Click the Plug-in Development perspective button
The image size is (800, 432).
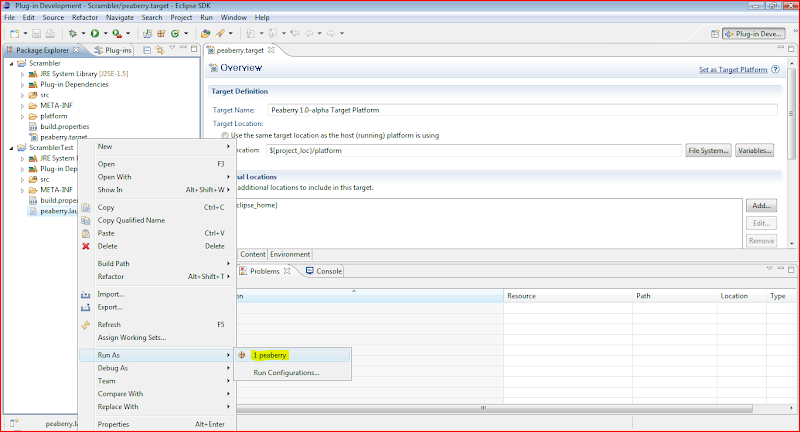tap(753, 34)
